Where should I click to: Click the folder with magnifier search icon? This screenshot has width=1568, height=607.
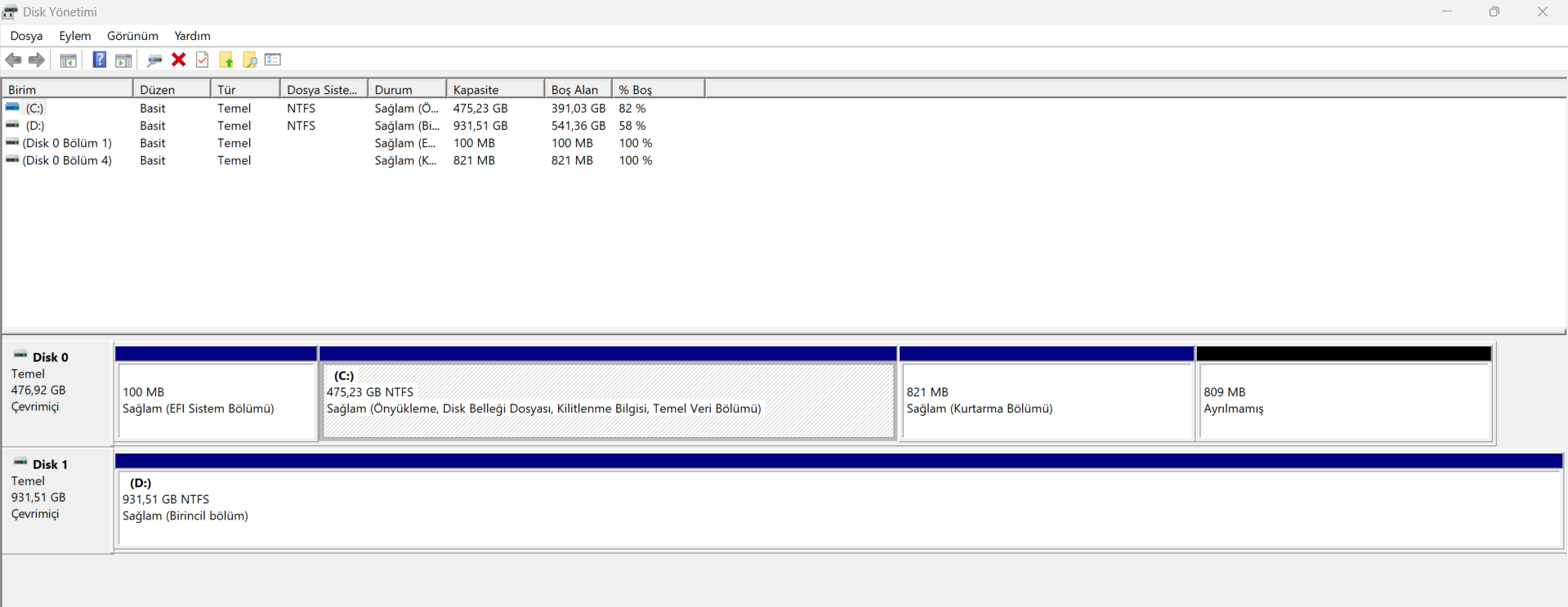[250, 60]
